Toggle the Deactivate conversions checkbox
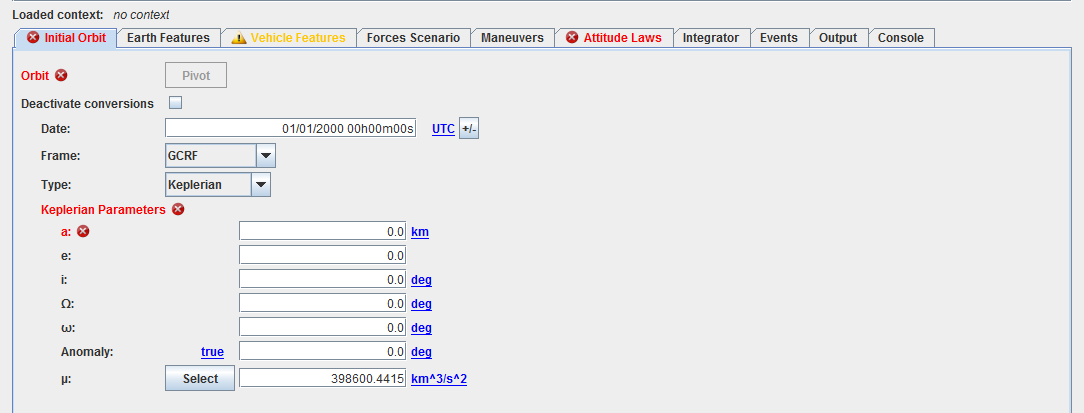The height and width of the screenshot is (413, 1084). pos(175,103)
